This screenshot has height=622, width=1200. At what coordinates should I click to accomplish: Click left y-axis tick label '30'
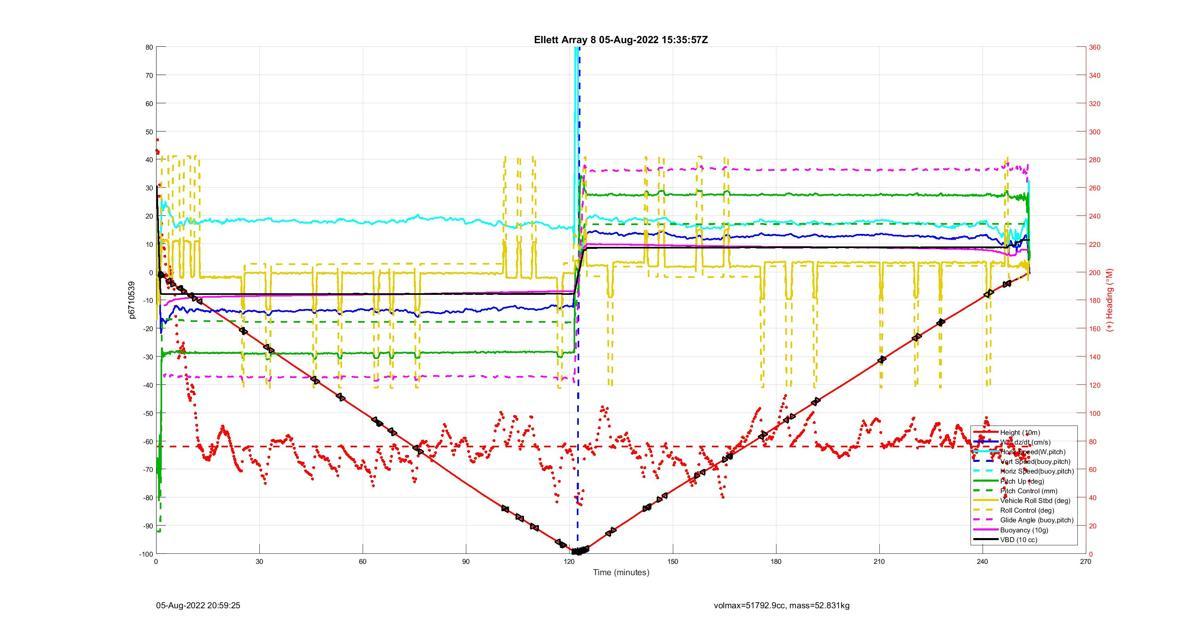click(149, 188)
